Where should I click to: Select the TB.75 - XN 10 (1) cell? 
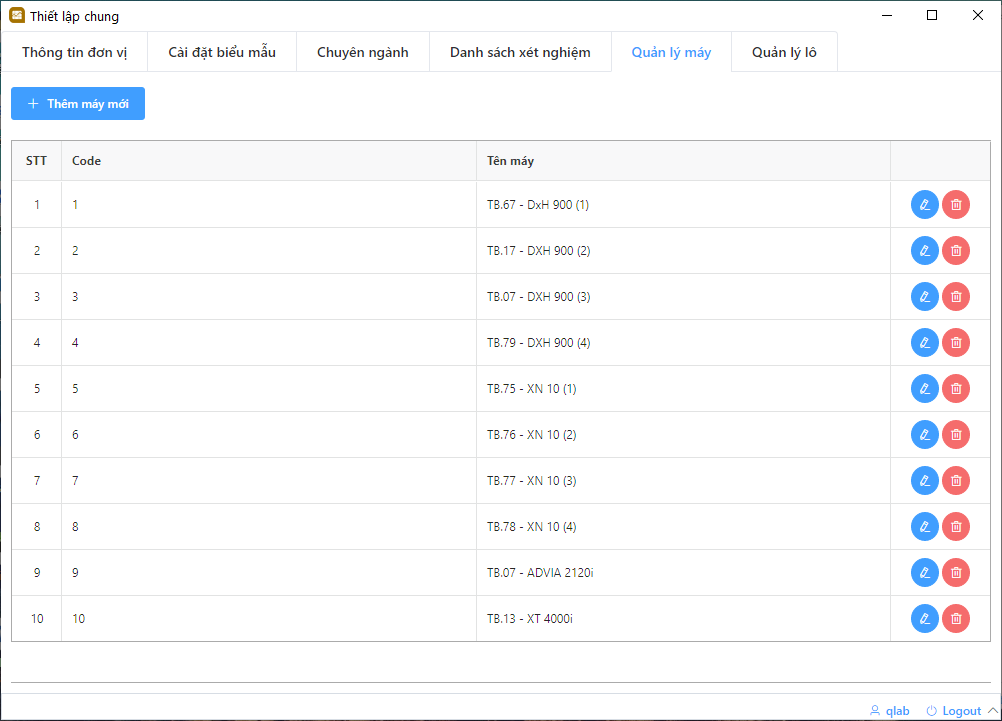(x=683, y=389)
